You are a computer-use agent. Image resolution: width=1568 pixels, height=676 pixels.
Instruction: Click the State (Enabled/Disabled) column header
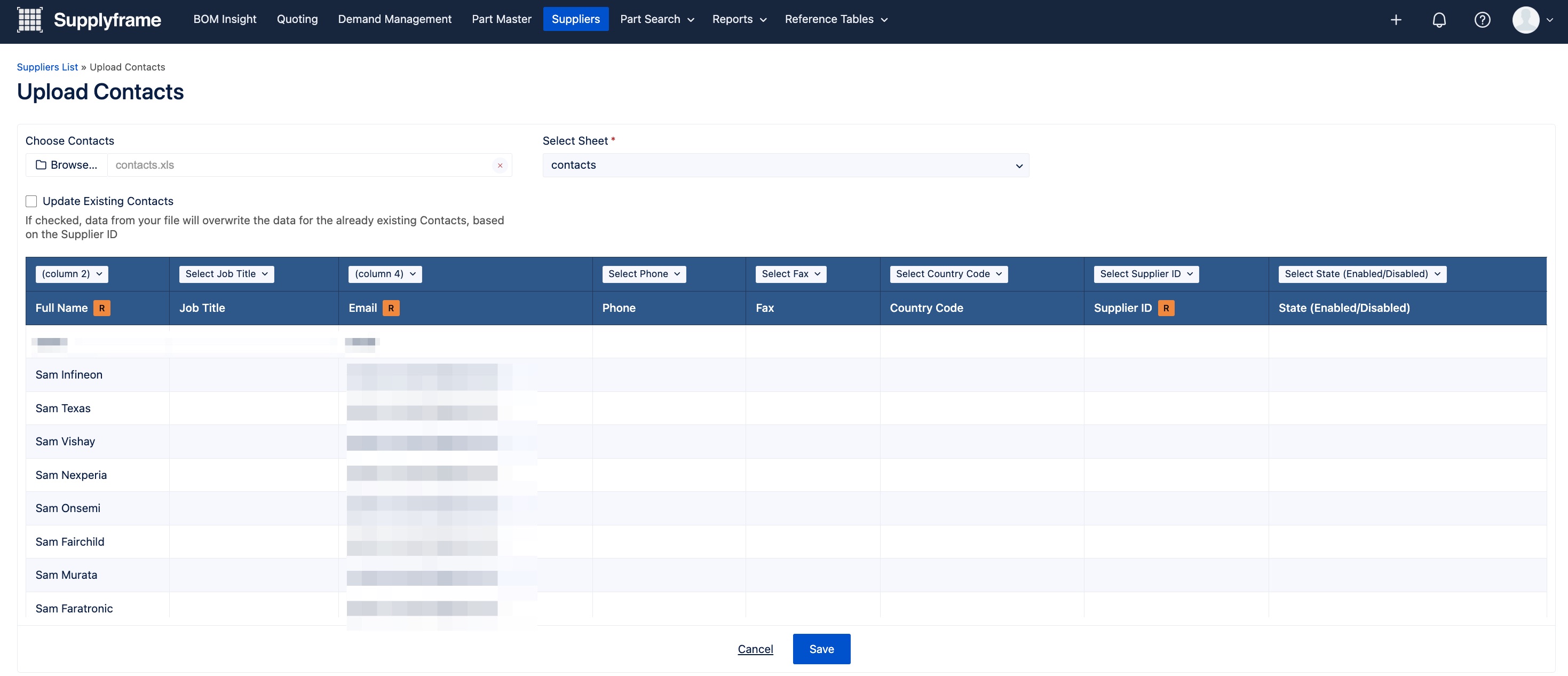[1343, 308]
